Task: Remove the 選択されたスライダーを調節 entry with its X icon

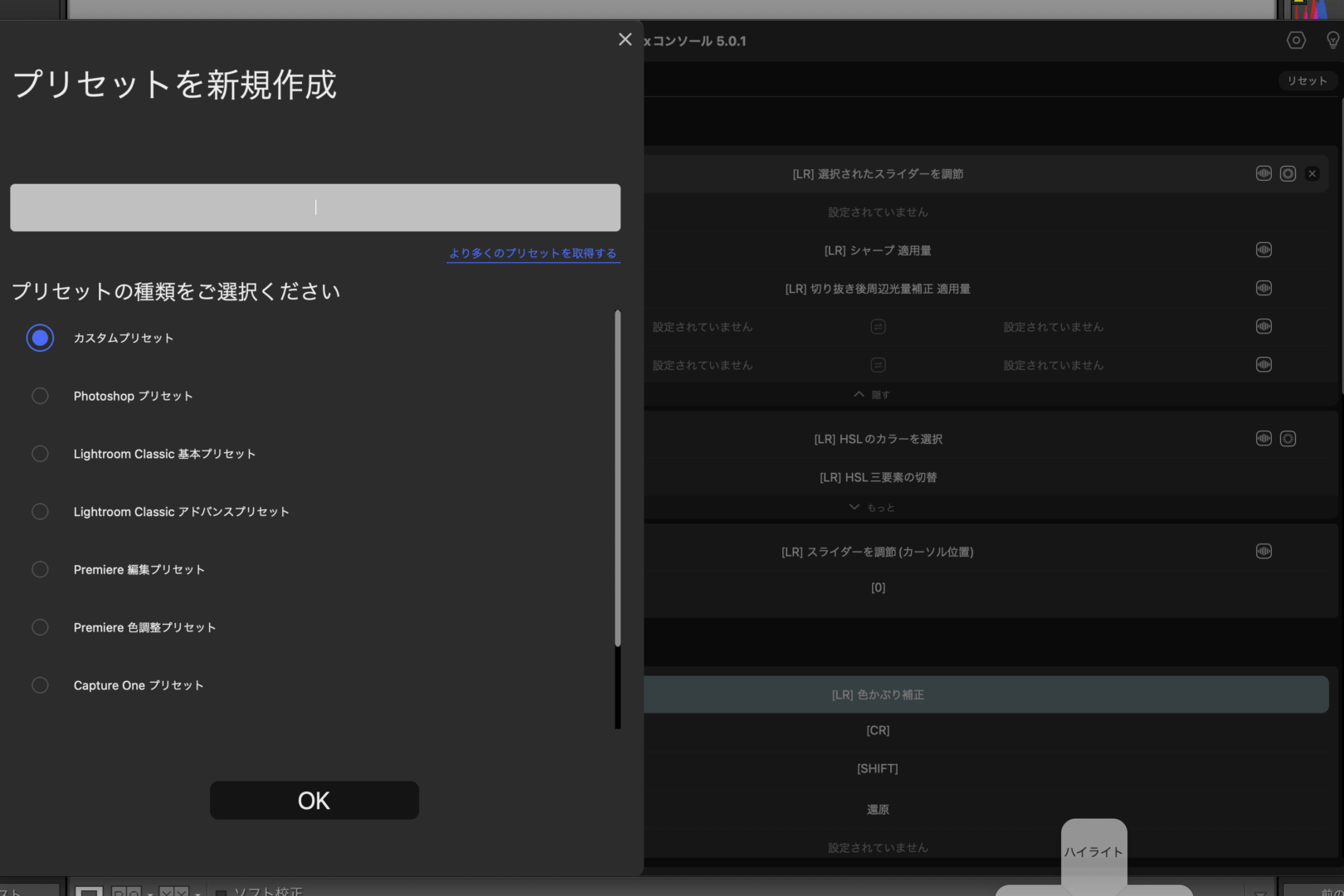Action: click(x=1312, y=173)
